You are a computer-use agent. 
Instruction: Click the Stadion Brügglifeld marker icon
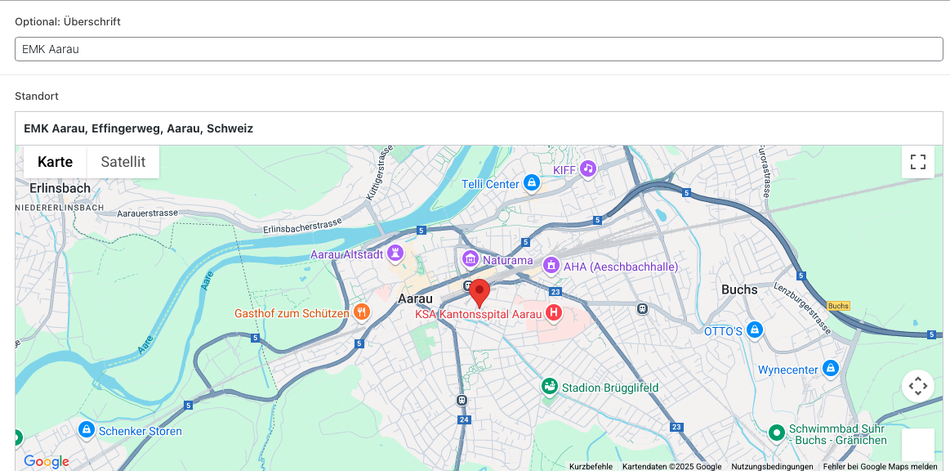pyautogui.click(x=550, y=386)
